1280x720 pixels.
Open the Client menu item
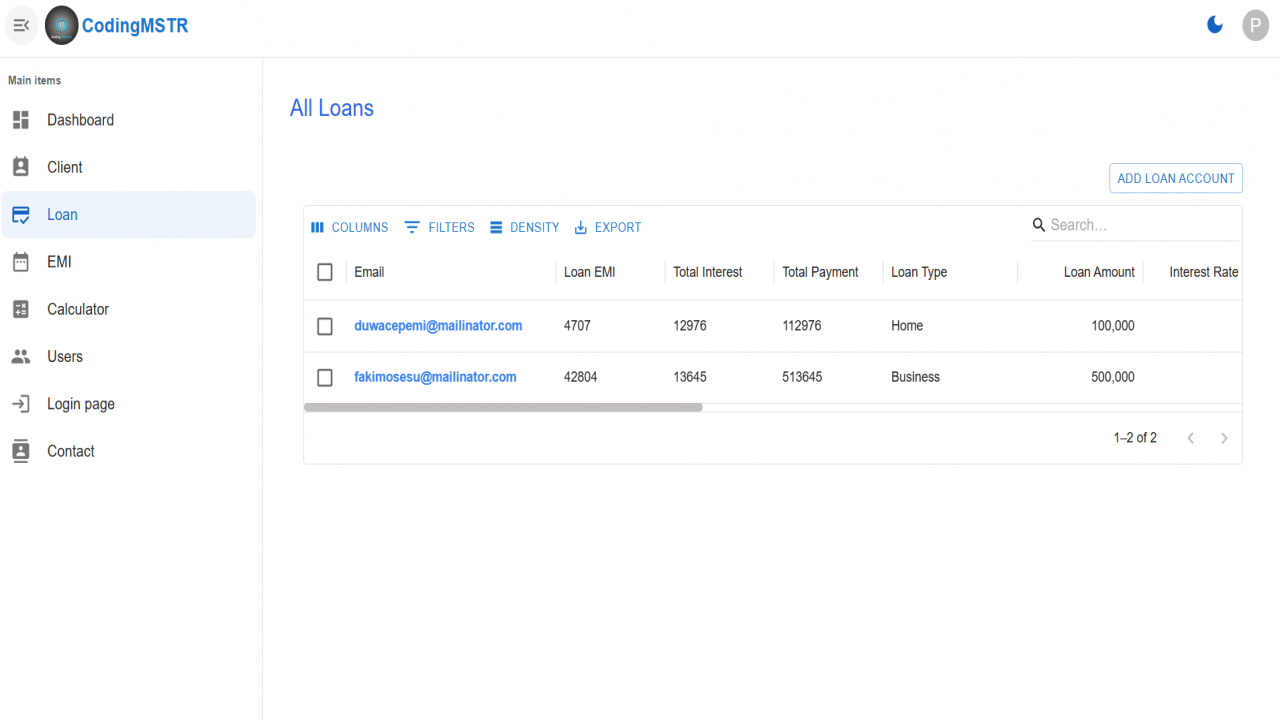pos(128,167)
